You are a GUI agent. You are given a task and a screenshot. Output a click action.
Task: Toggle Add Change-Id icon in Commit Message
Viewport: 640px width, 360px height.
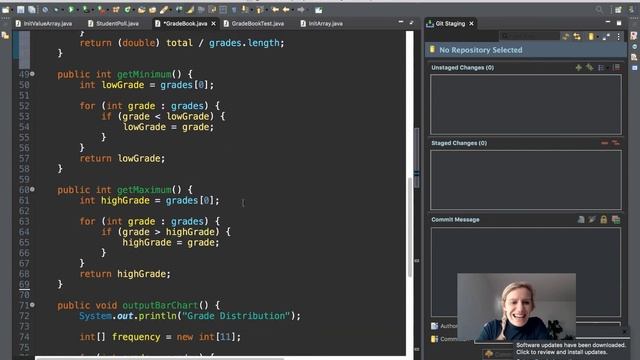click(x=616, y=220)
